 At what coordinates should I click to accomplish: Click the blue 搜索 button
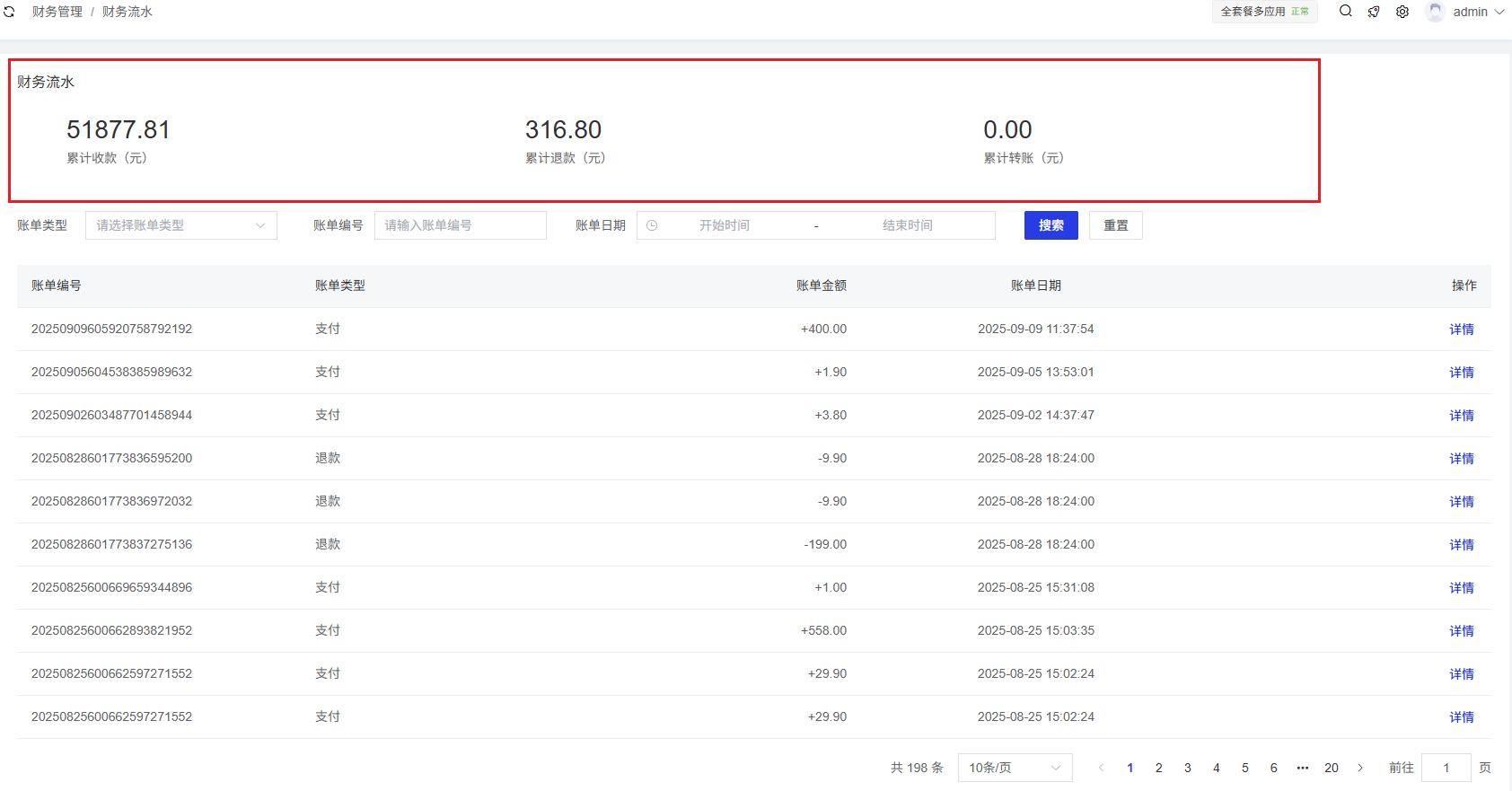point(1050,225)
